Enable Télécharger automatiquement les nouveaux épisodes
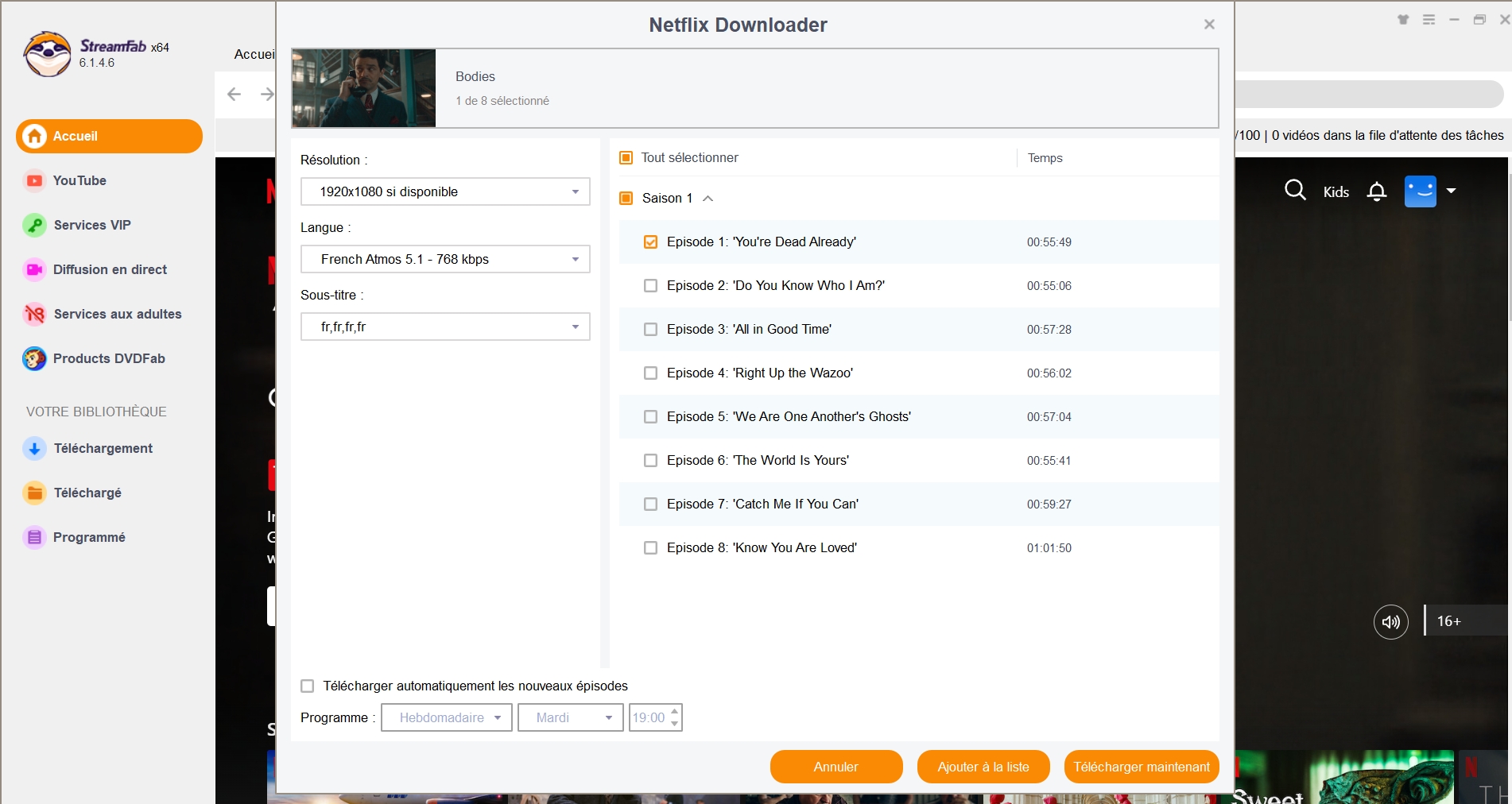Viewport: 1512px width, 804px height. [307, 686]
